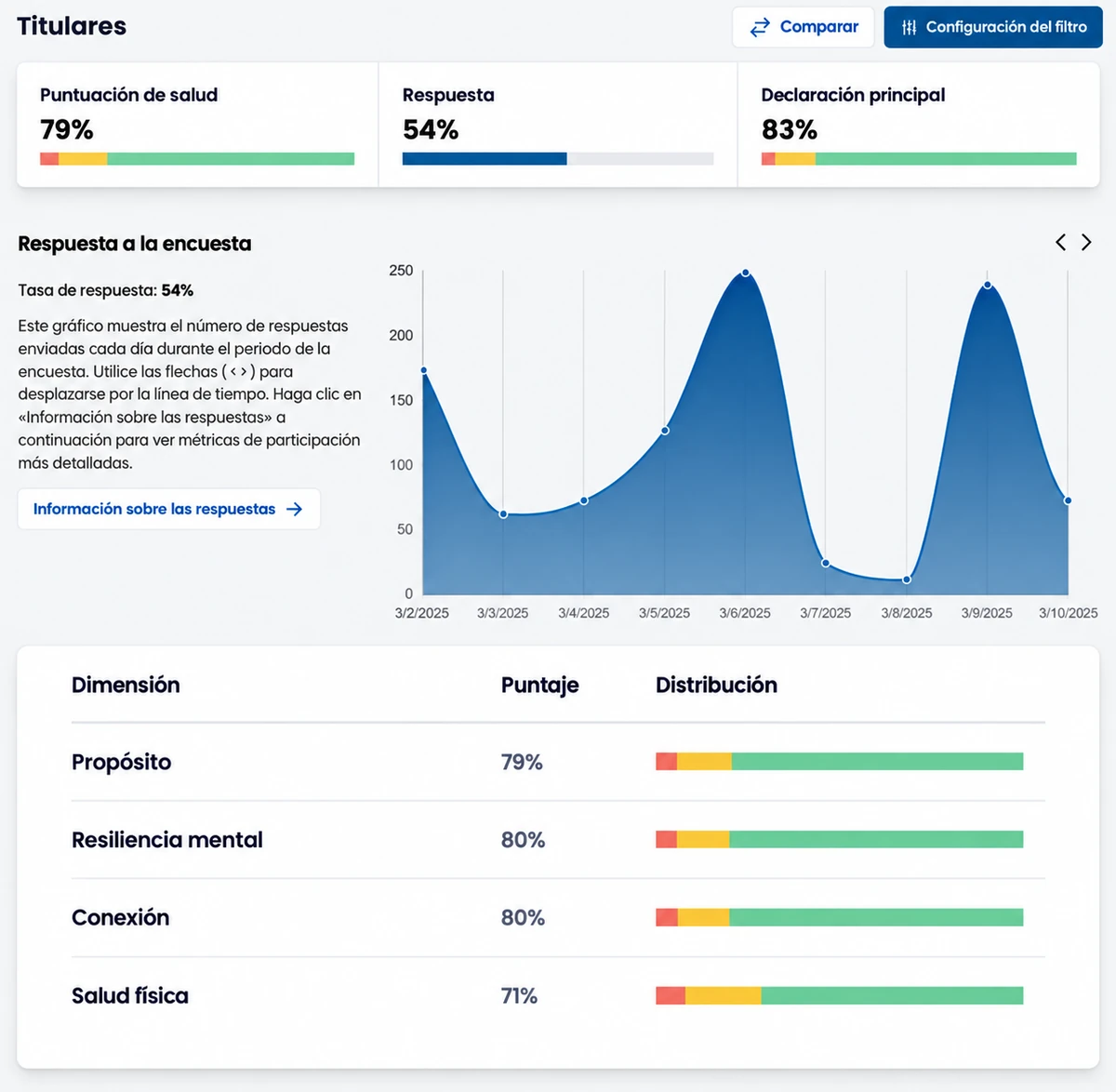Select the Declaración principal card
Screen dimensions: 1116x1092
(x=919, y=125)
